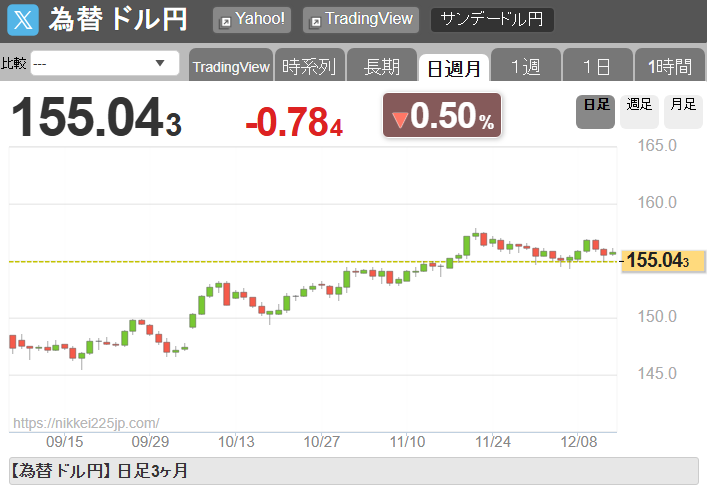The width and height of the screenshot is (707, 489).
Task: Click the external-link icon beside TradingView in header
Action: (x=315, y=22)
